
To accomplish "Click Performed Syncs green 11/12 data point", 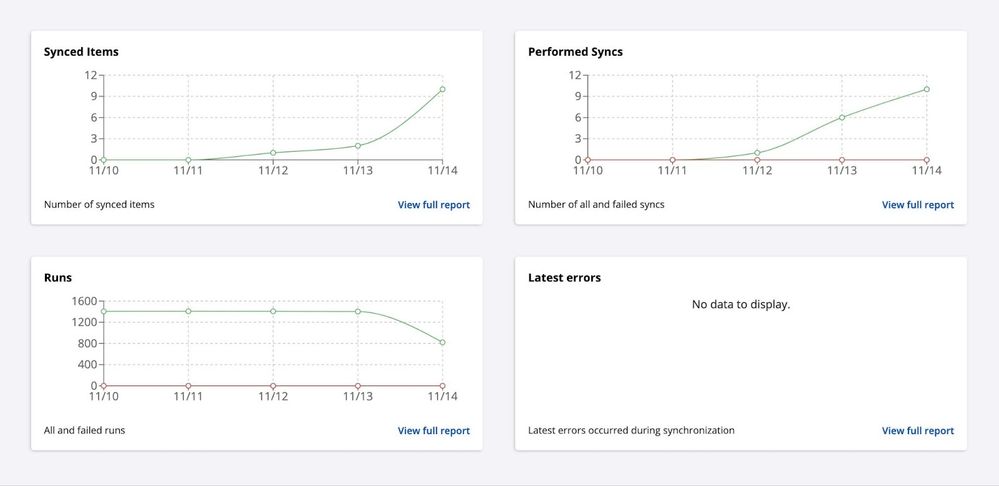I will click(x=757, y=153).
